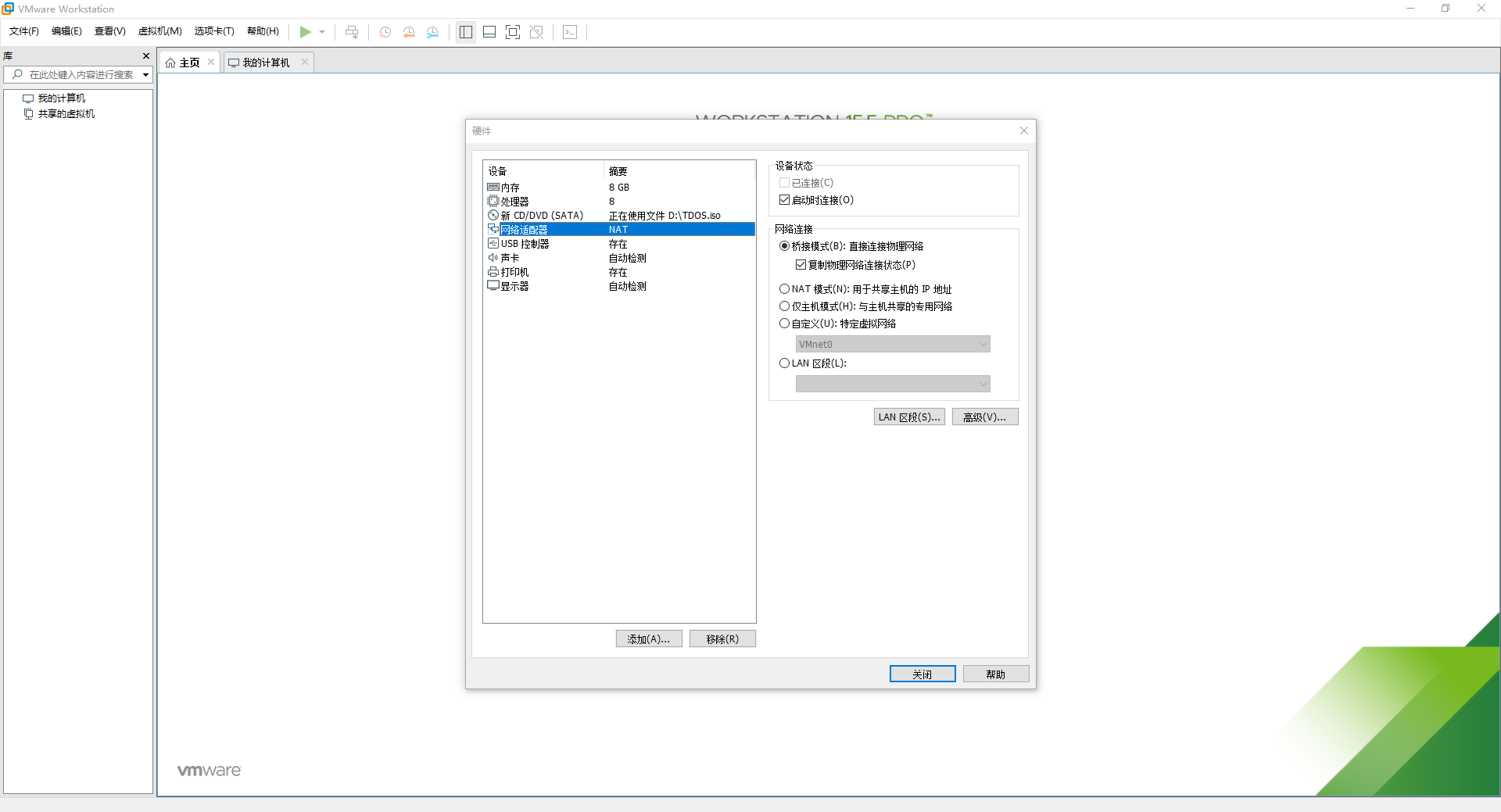Open the 查看(V) menu
The width and height of the screenshot is (1501, 812).
point(110,31)
